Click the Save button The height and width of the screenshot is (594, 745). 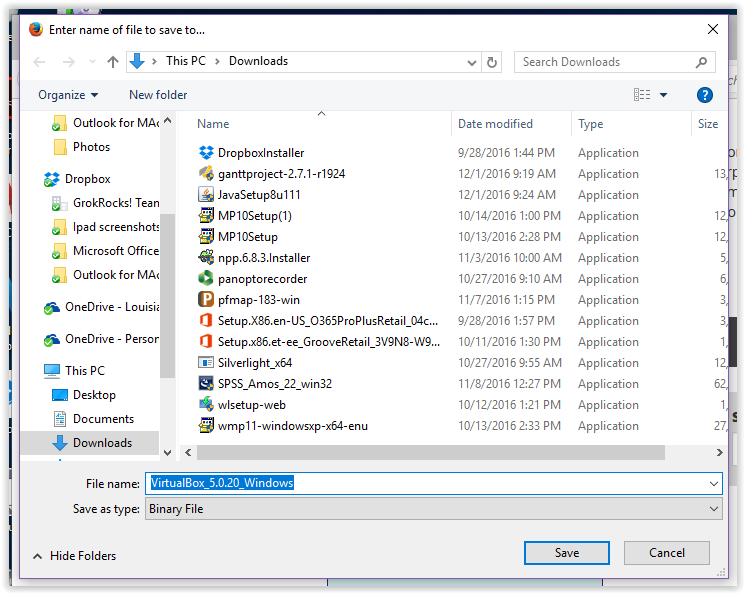point(567,553)
